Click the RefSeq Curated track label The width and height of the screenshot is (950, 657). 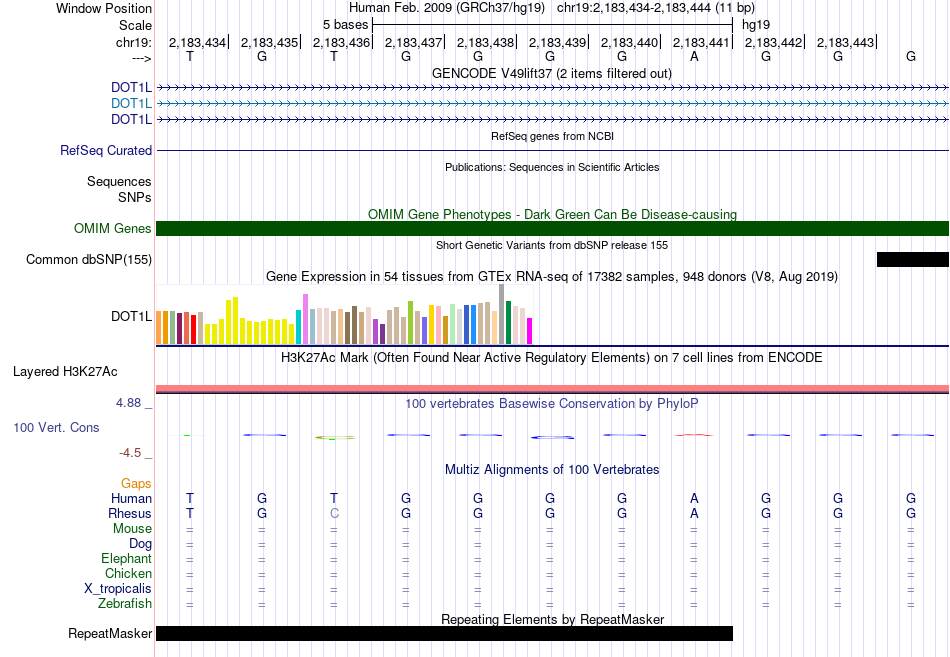click(105, 150)
